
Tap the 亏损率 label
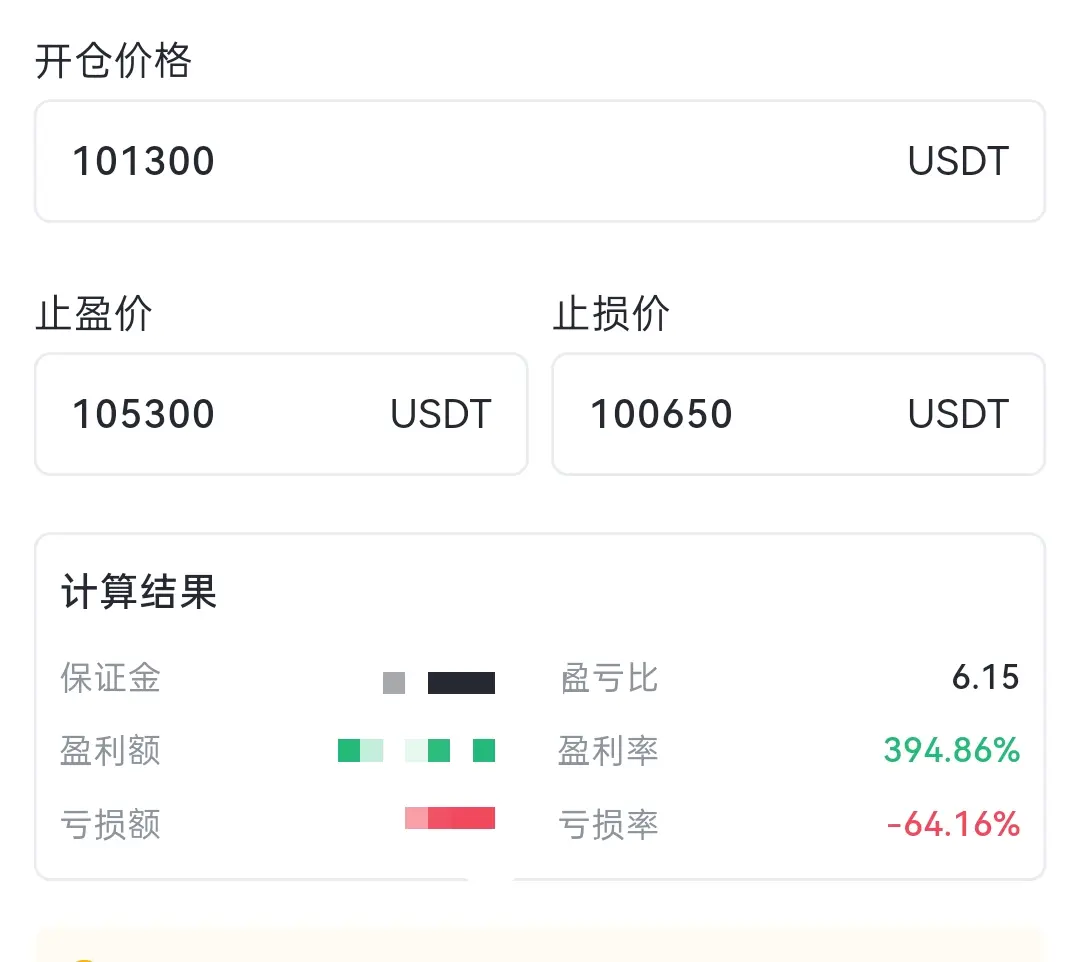608,825
